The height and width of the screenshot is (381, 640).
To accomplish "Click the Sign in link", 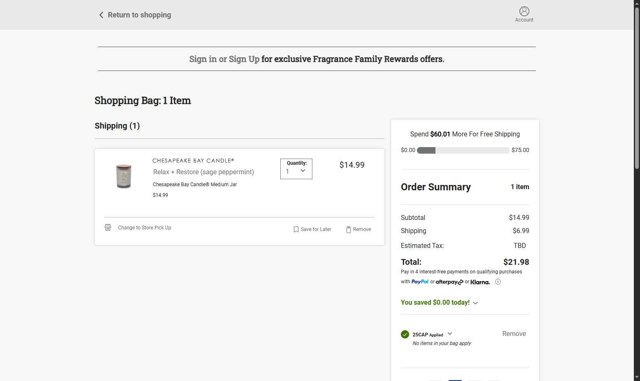I will click(x=203, y=59).
